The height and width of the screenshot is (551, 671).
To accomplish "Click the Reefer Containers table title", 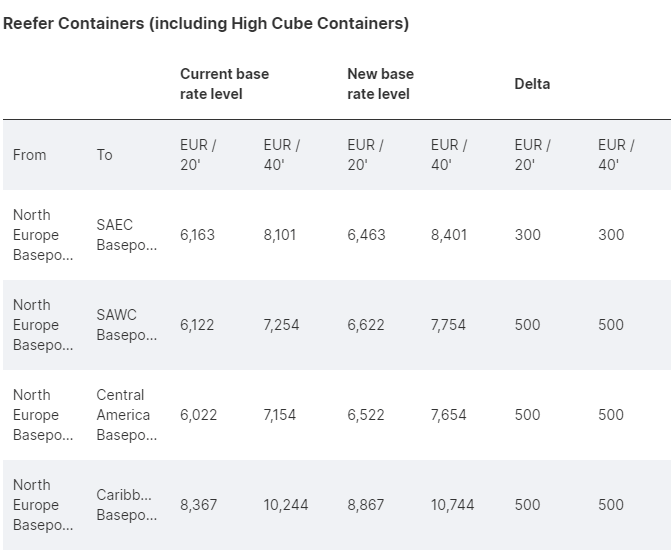I will (206, 24).
